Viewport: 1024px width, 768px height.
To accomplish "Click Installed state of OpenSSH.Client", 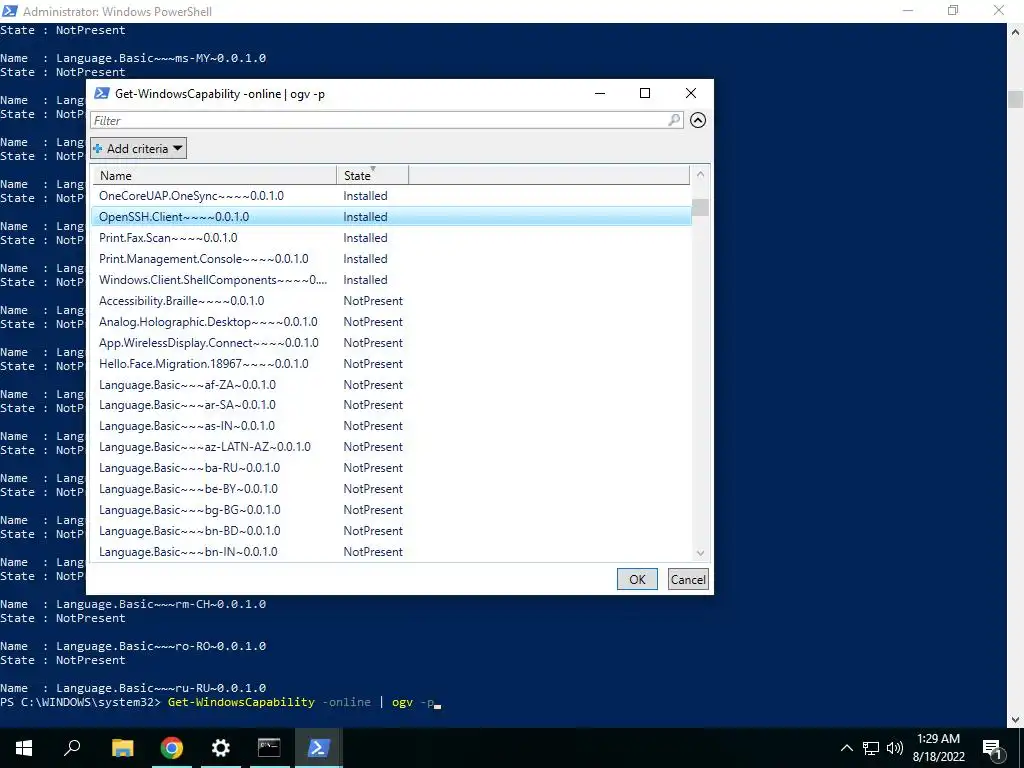I will [365, 217].
